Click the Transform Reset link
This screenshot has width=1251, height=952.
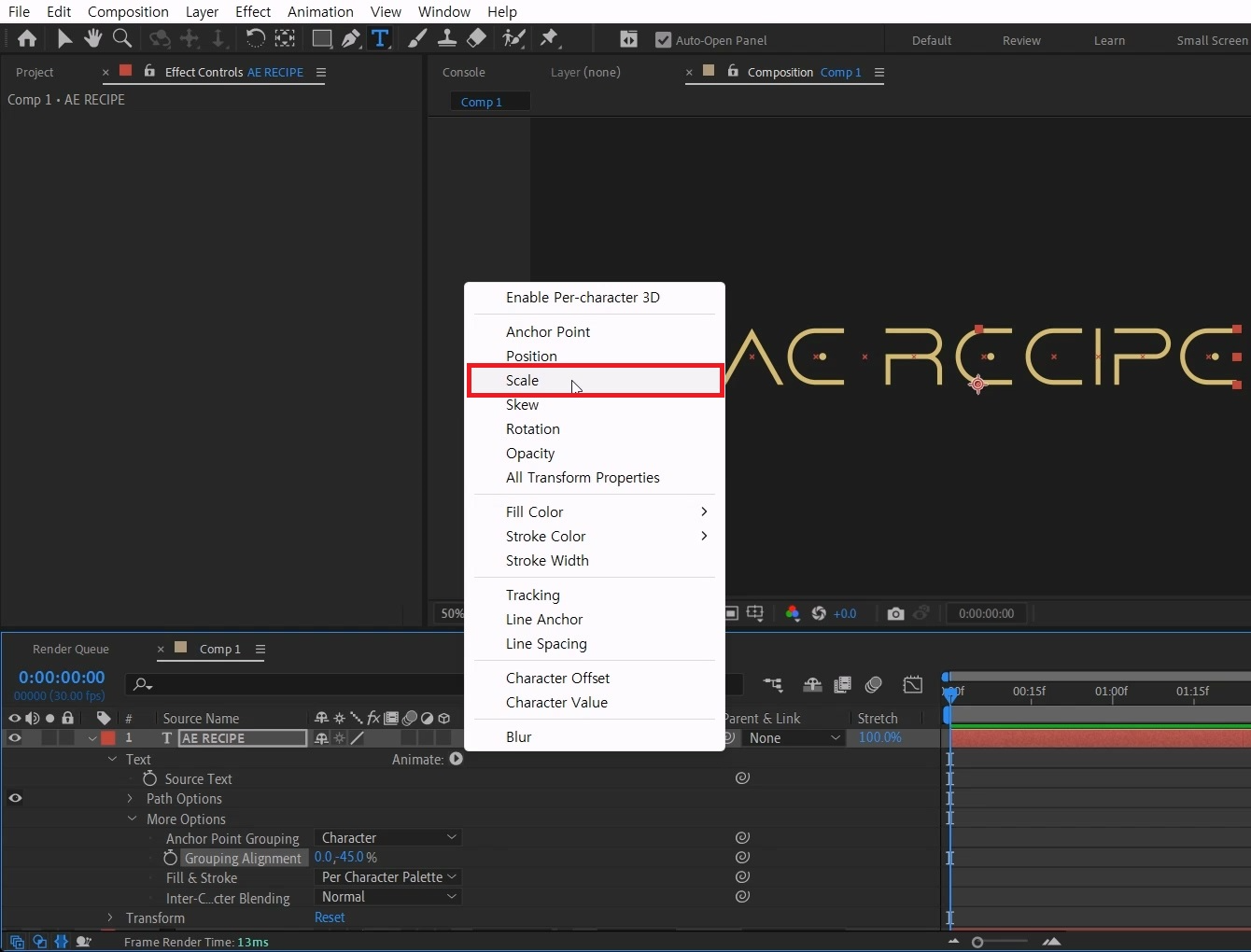pos(330,917)
